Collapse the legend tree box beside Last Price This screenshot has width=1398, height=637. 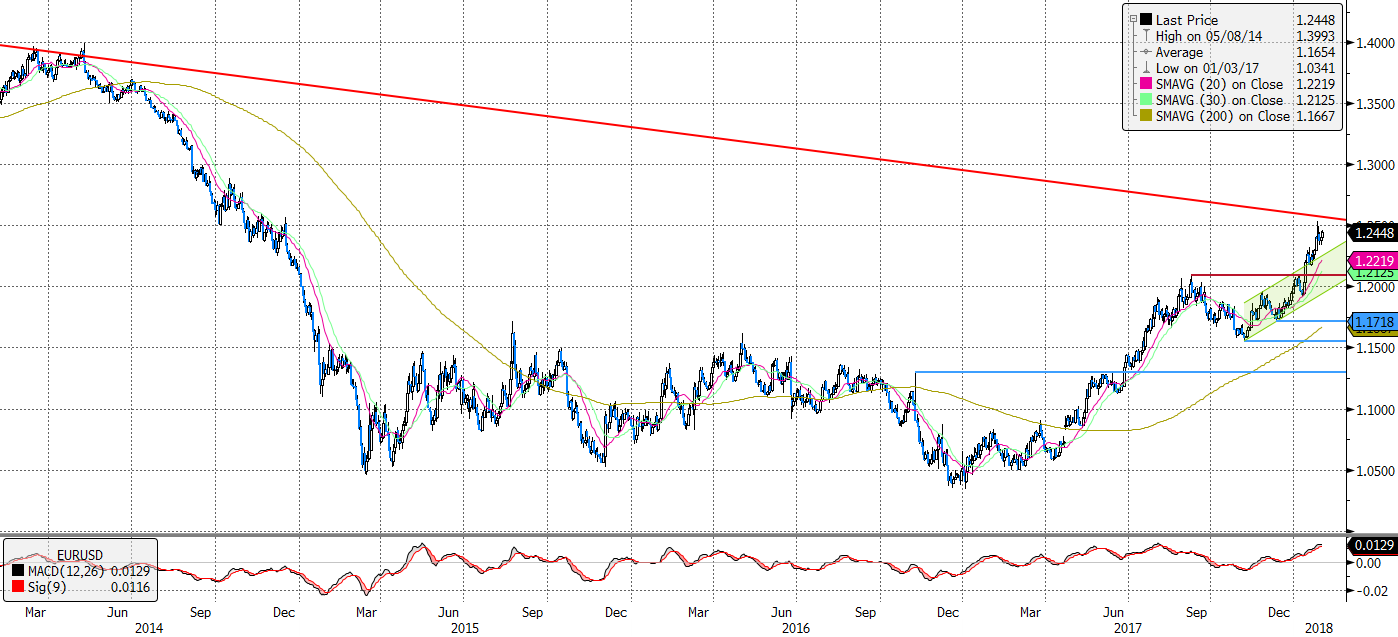[1131, 20]
